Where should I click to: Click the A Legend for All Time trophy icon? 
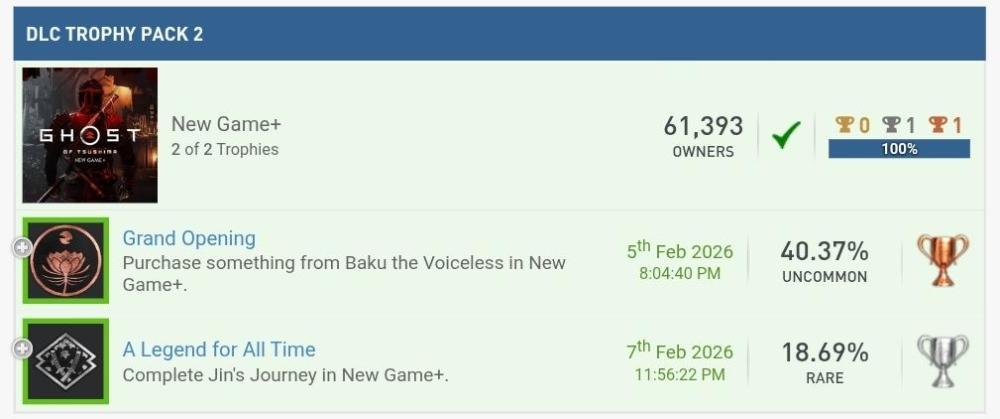click(65, 361)
